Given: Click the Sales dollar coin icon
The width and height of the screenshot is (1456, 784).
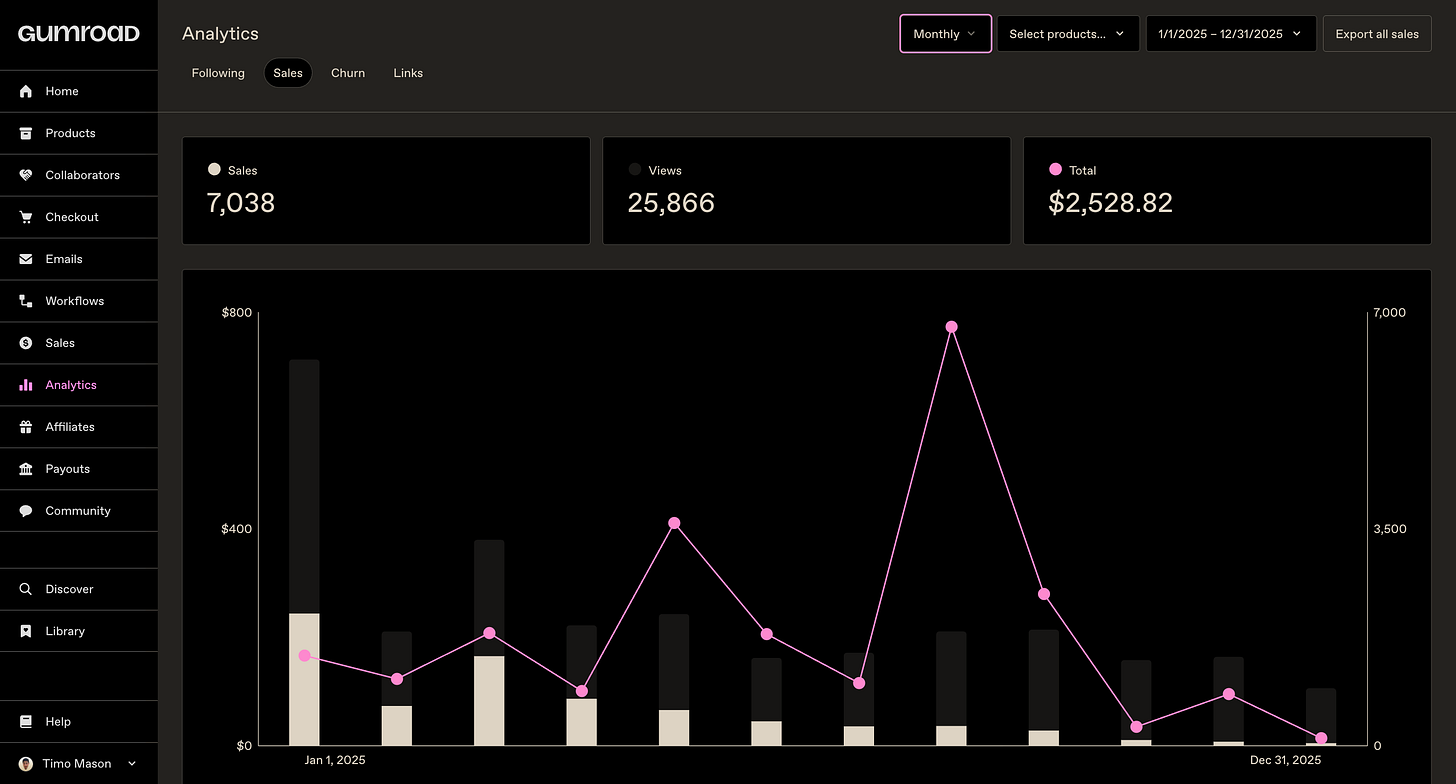Looking at the screenshot, I should pyautogui.click(x=26, y=343).
